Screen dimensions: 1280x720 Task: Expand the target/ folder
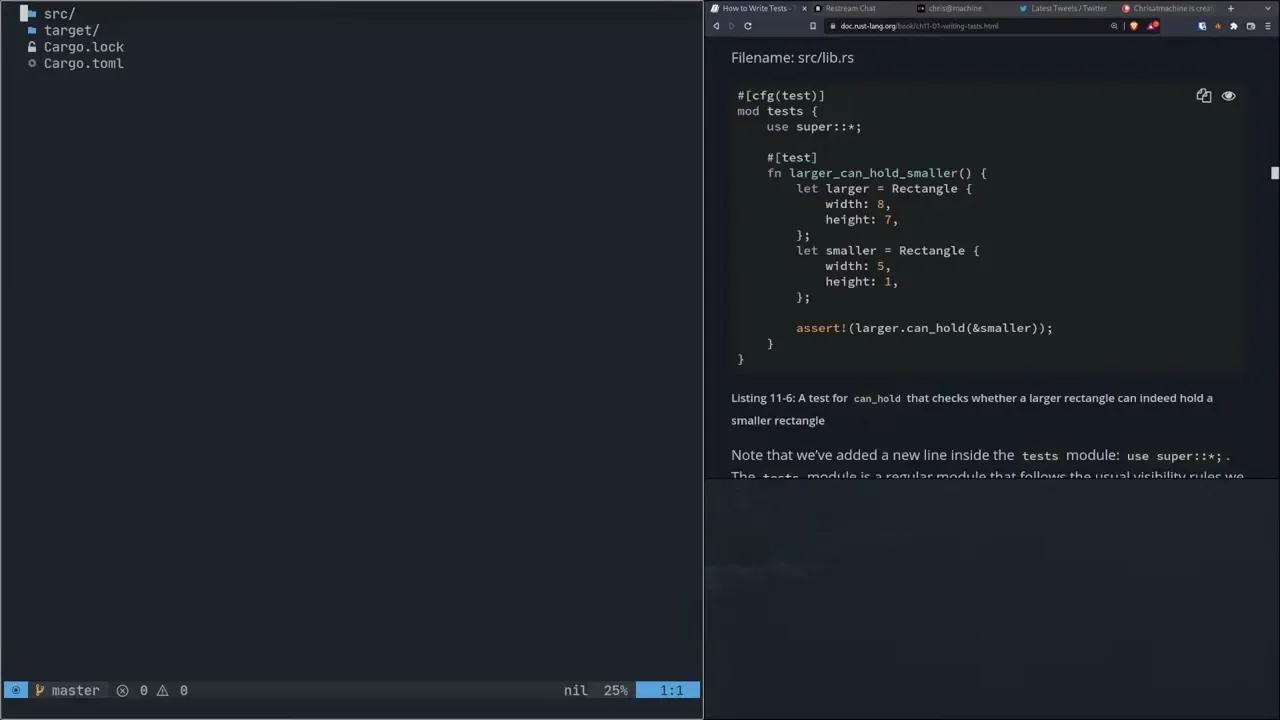tap(70, 30)
